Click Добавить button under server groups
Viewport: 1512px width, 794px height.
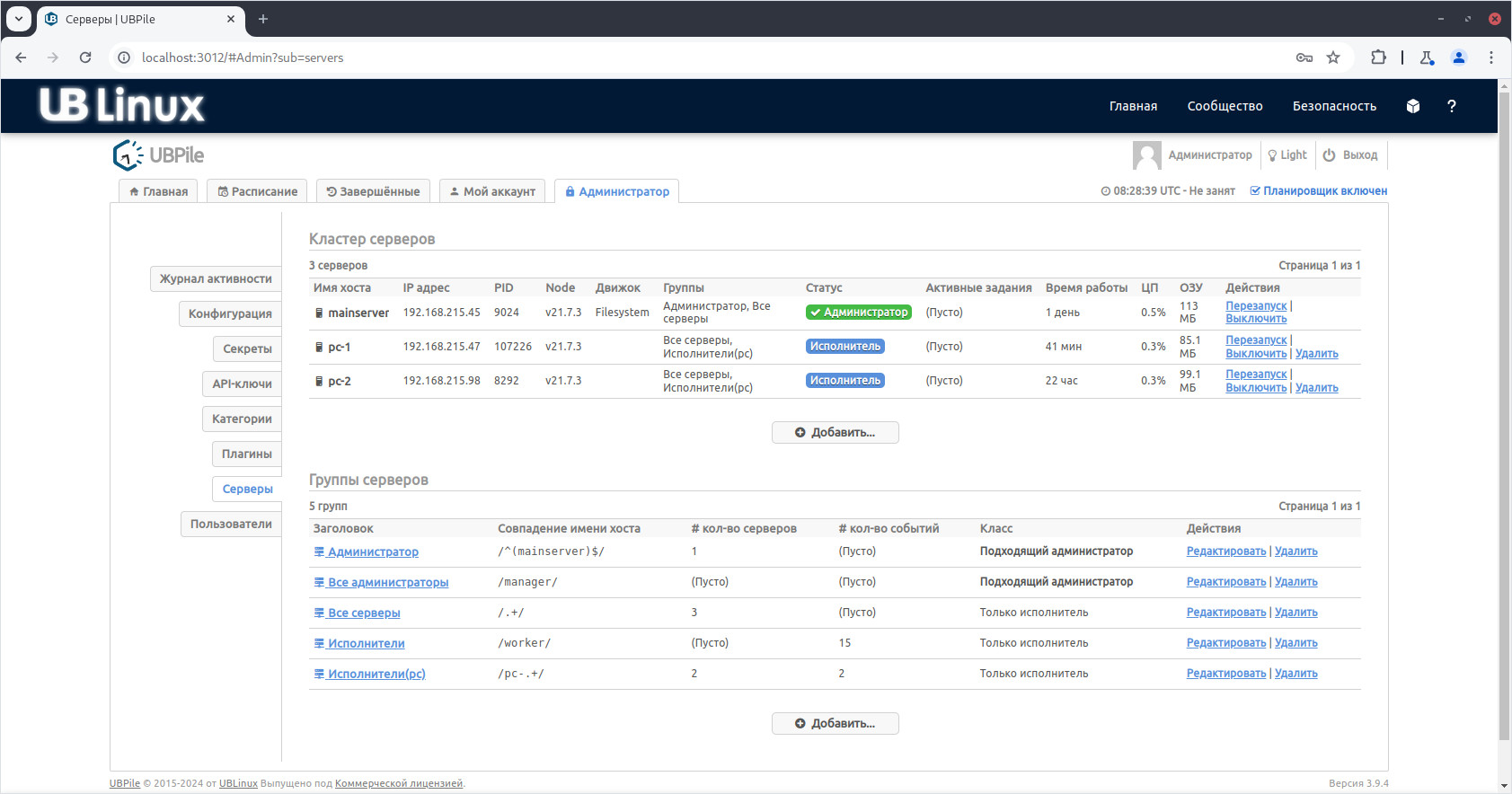pyautogui.click(x=835, y=723)
